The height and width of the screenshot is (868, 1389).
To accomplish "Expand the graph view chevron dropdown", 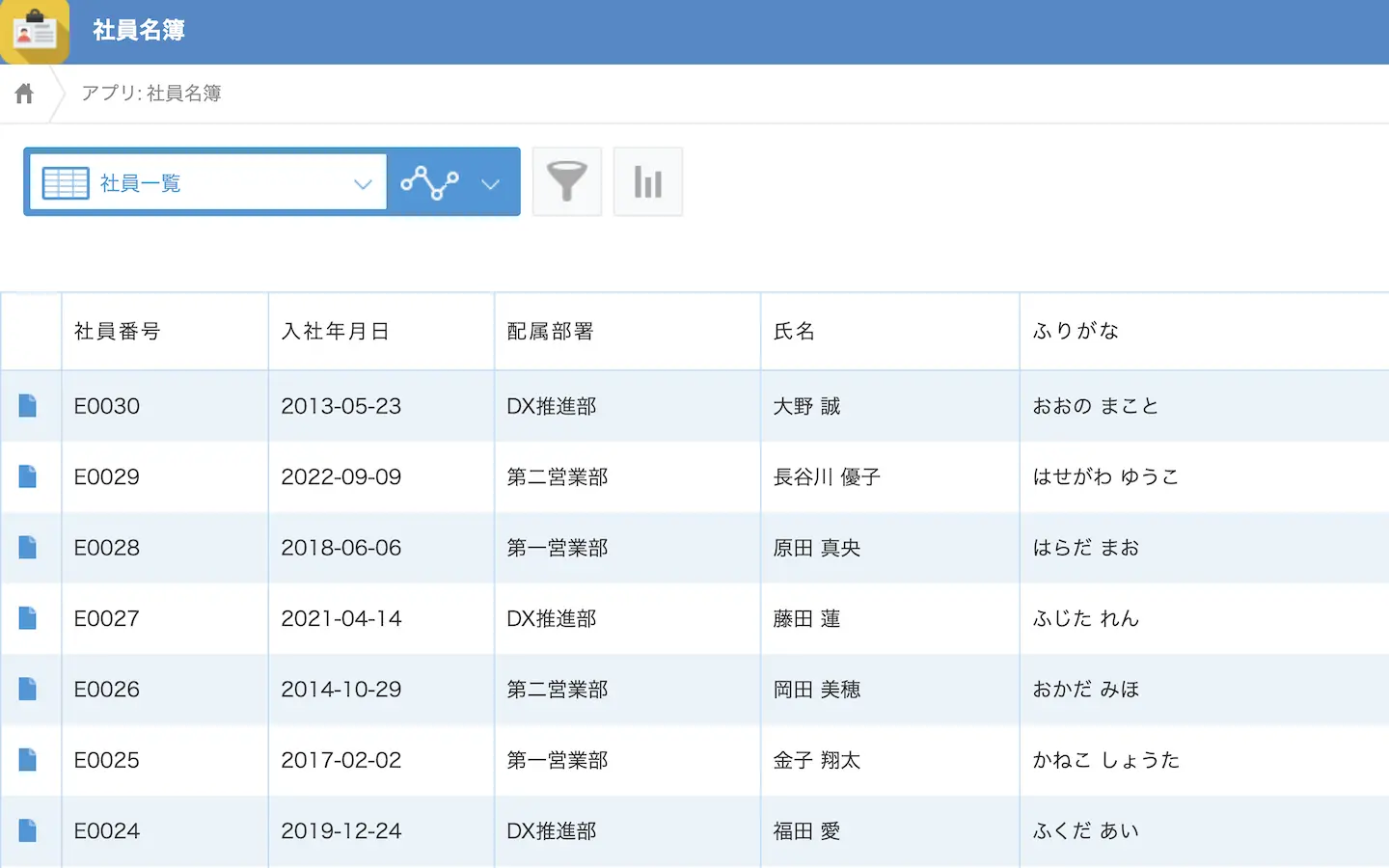I will [x=490, y=183].
